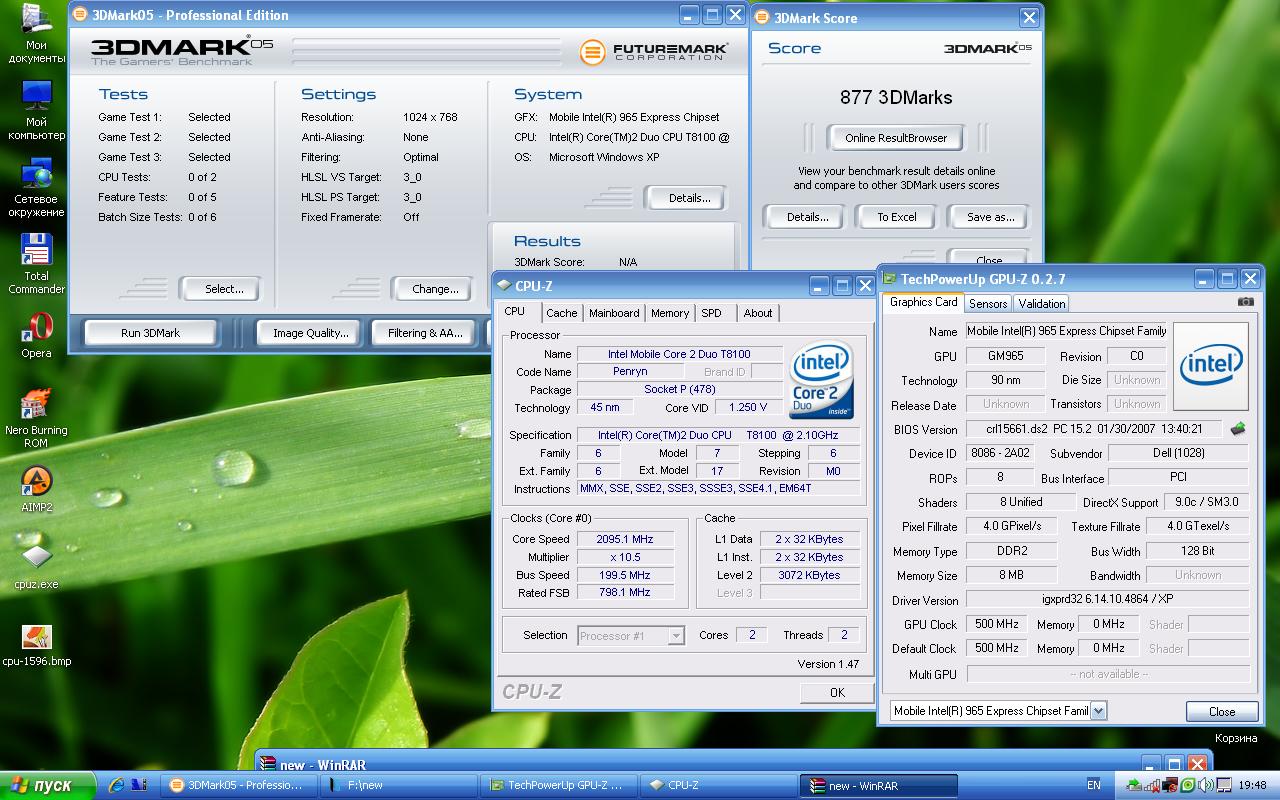Screen dimensions: 1280x800
Task: Click the Online ResultBrowser button
Action: [x=895, y=138]
